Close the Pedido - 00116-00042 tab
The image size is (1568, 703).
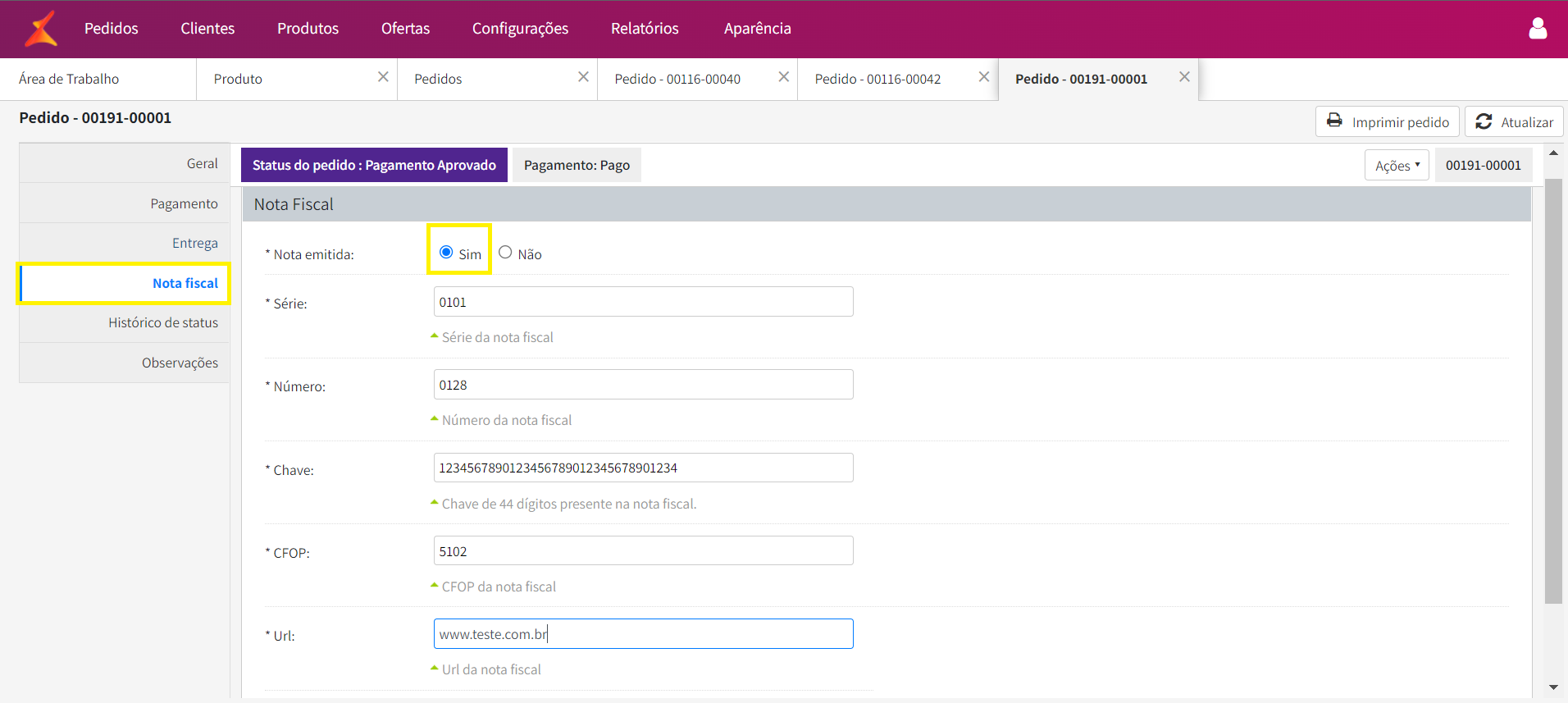[x=984, y=77]
